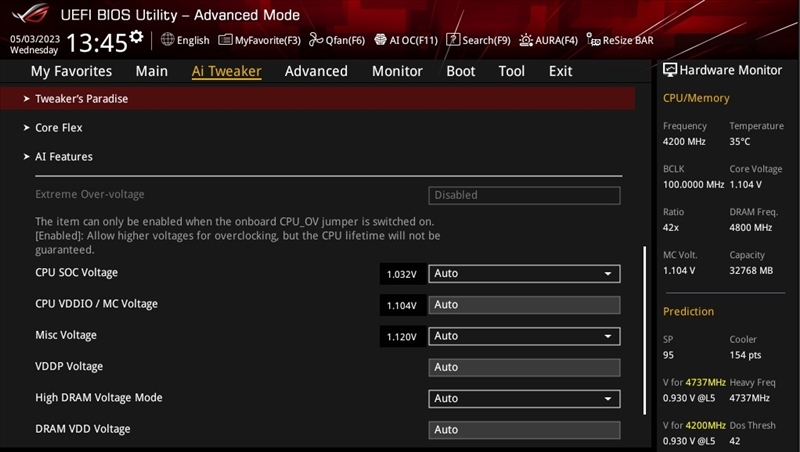Viewport: 800px width, 452px height.
Task: Click the MyFavorite(F3) list icon
Action: click(225, 39)
